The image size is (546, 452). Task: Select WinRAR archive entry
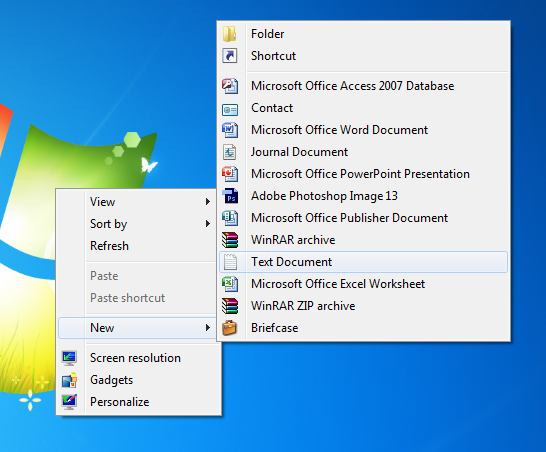click(x=364, y=240)
